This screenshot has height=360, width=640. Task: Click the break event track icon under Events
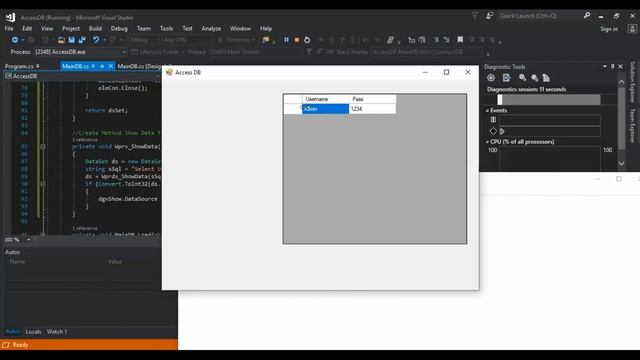(493, 120)
